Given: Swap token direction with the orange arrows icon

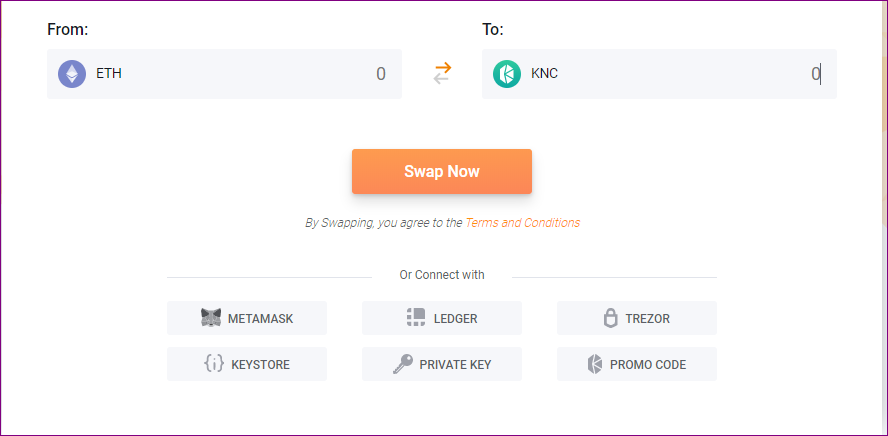Looking at the screenshot, I should click(442, 74).
